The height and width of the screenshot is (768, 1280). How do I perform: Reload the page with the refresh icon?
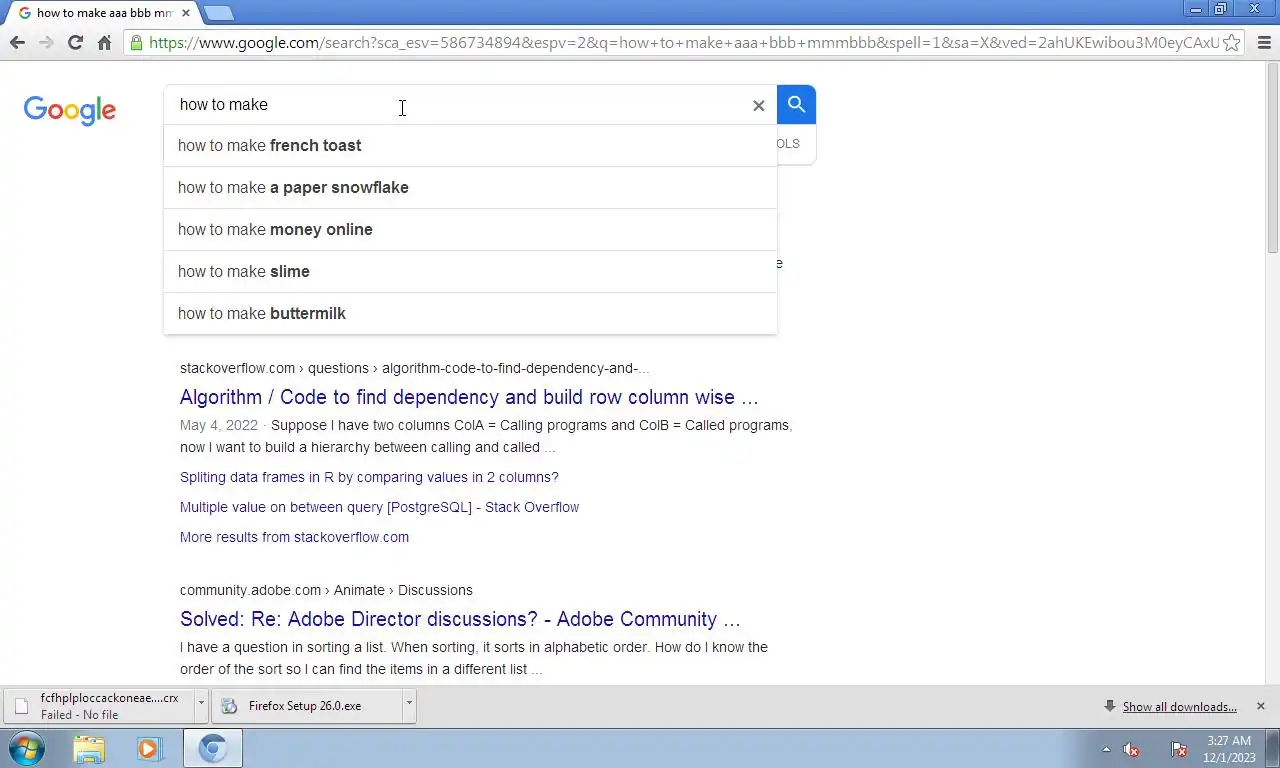point(75,42)
